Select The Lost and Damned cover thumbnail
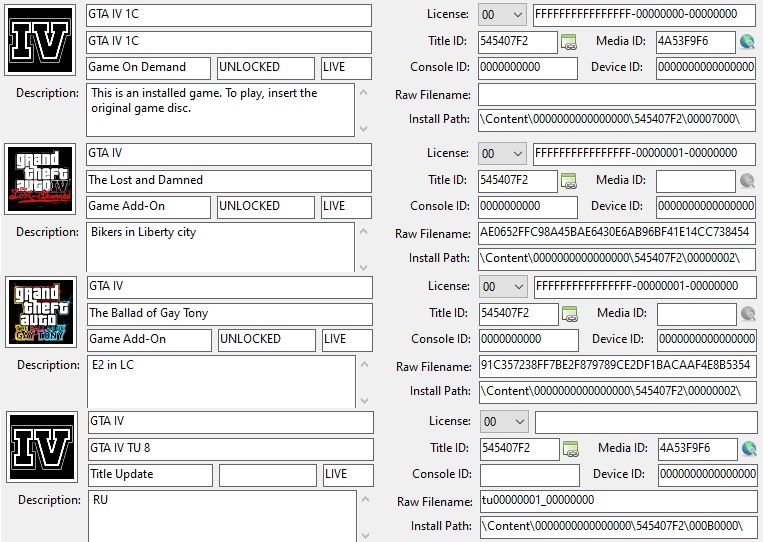Screen dimensions: 763x542 click(x=40, y=179)
